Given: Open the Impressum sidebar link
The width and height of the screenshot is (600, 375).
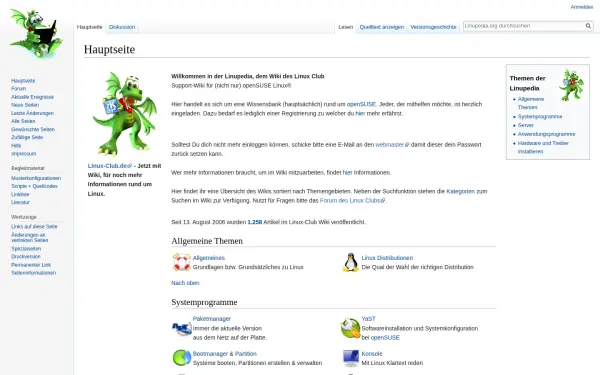Looking at the screenshot, I should (23, 154).
